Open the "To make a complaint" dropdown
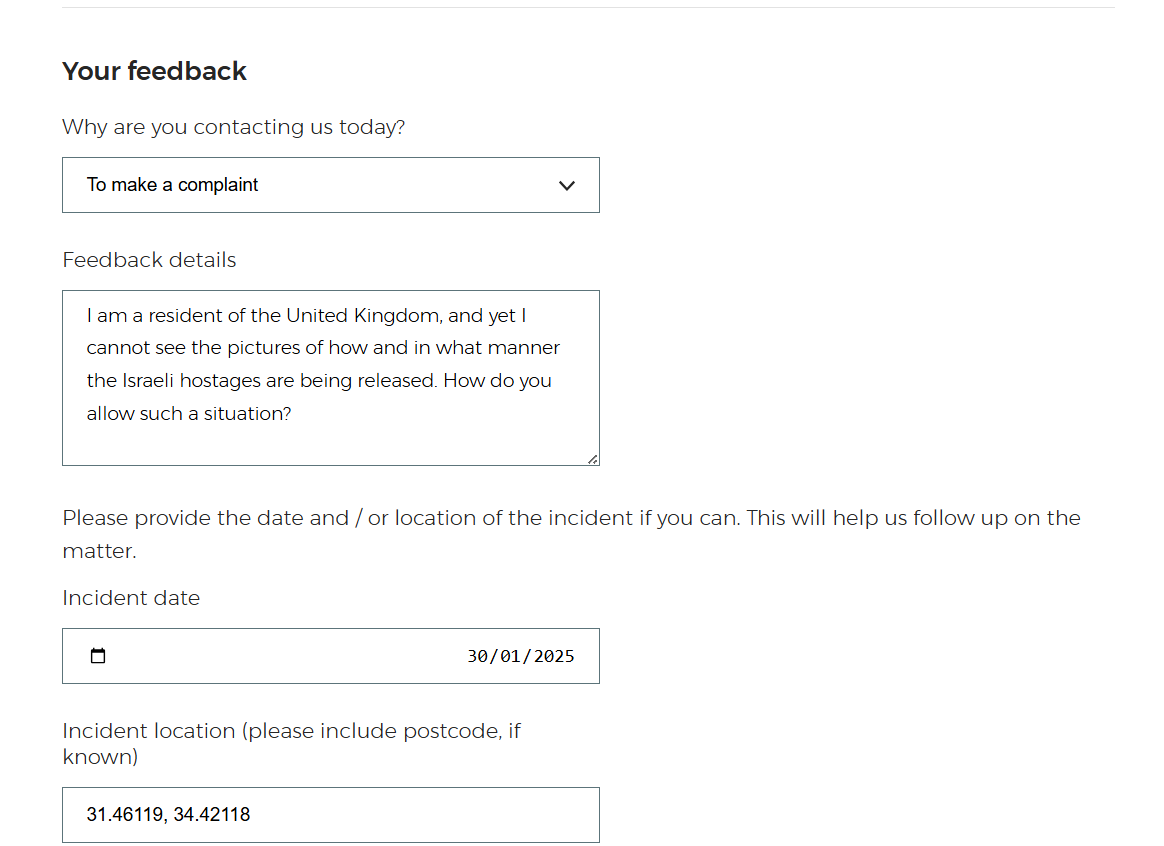Screen dimensions: 1164x846 330,185
